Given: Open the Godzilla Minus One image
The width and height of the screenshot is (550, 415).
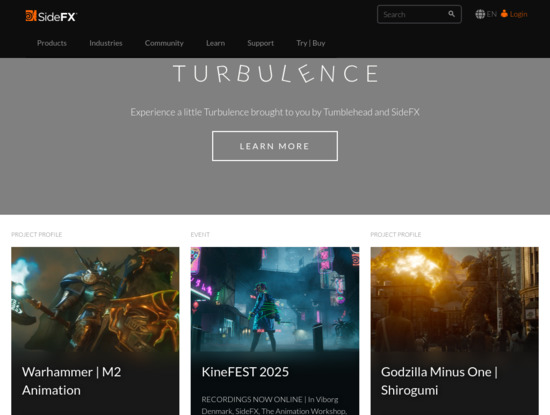Looking at the screenshot, I should pyautogui.click(x=454, y=299).
